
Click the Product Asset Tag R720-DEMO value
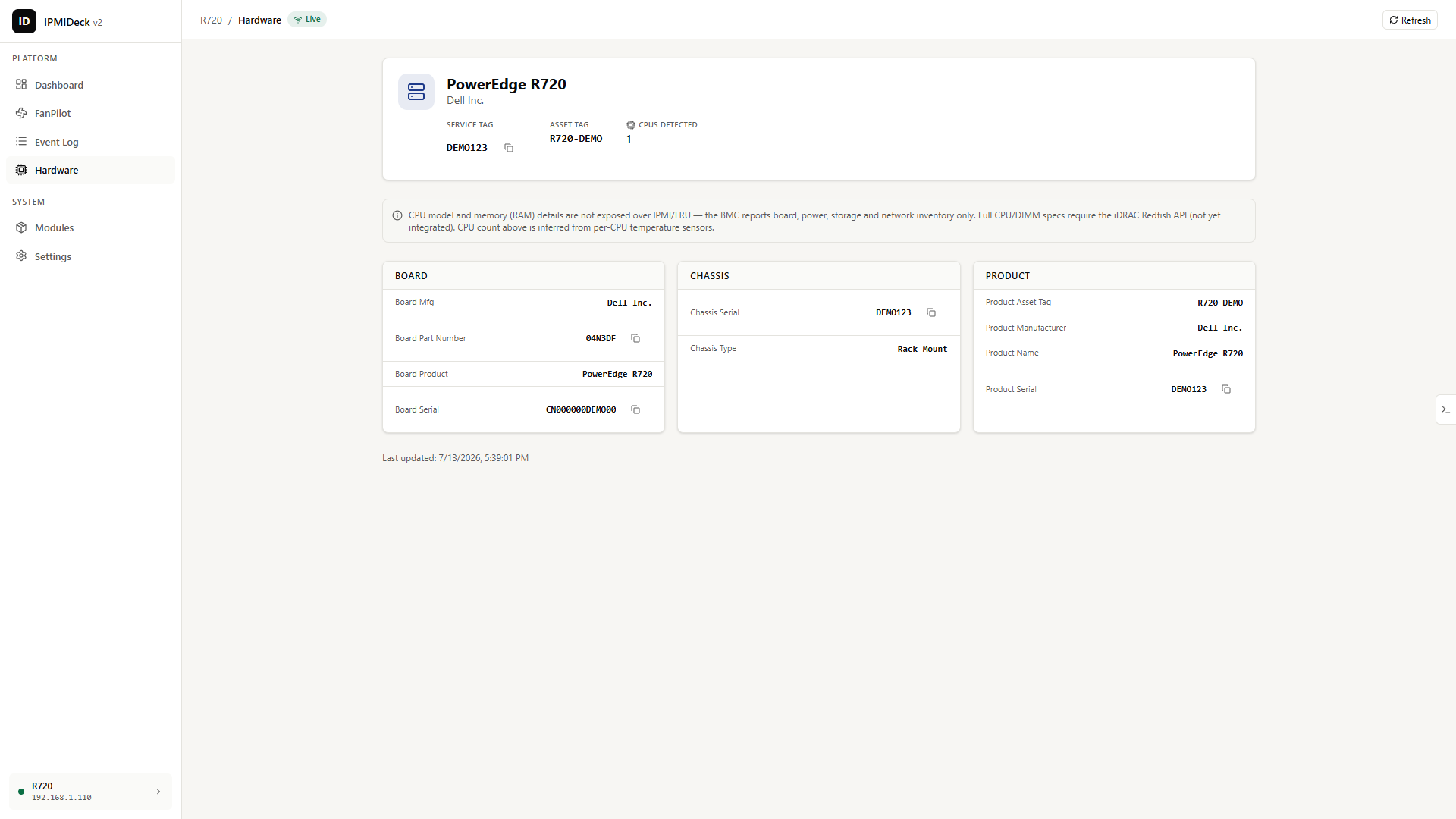[1220, 303]
